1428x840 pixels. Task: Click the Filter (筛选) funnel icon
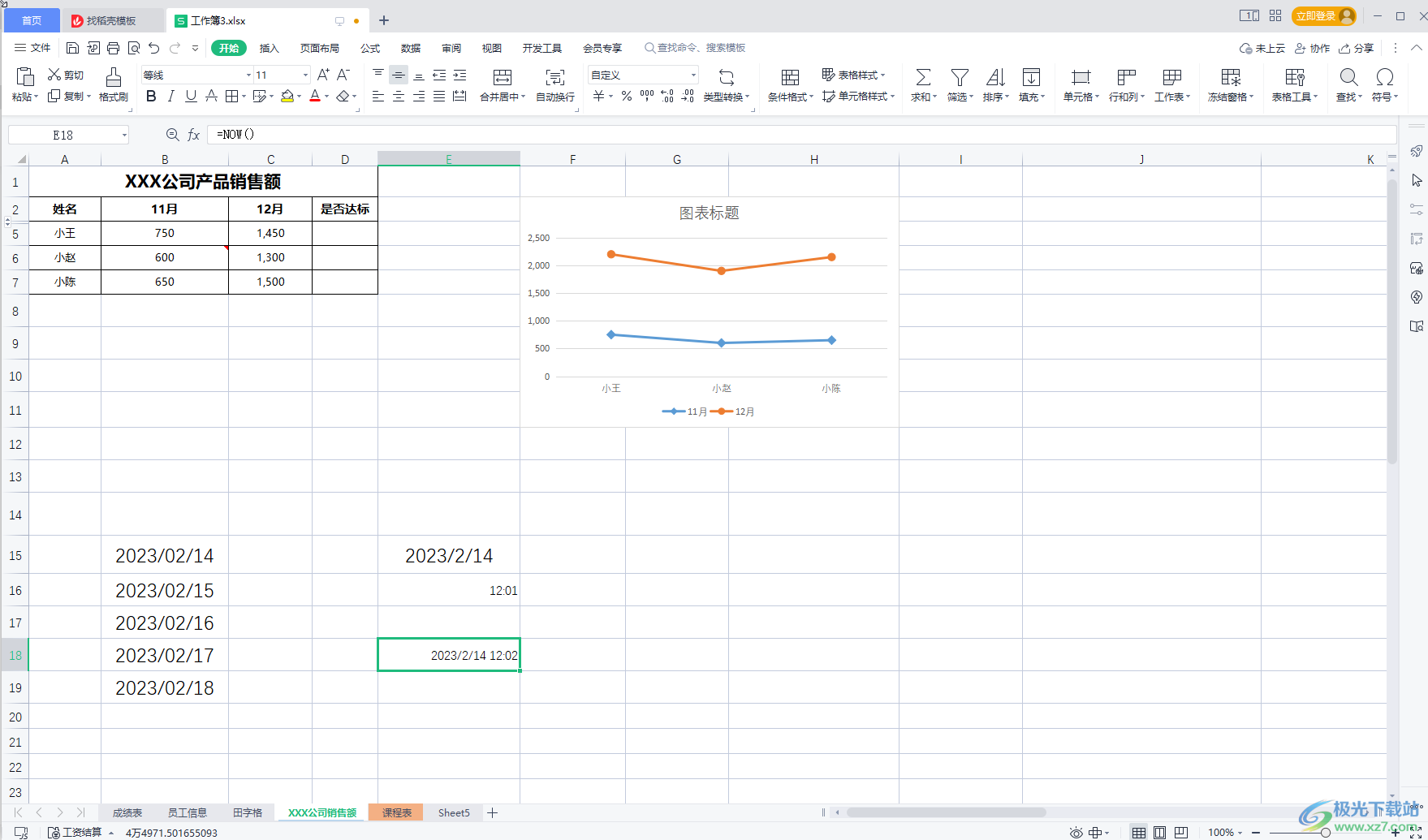click(x=960, y=78)
